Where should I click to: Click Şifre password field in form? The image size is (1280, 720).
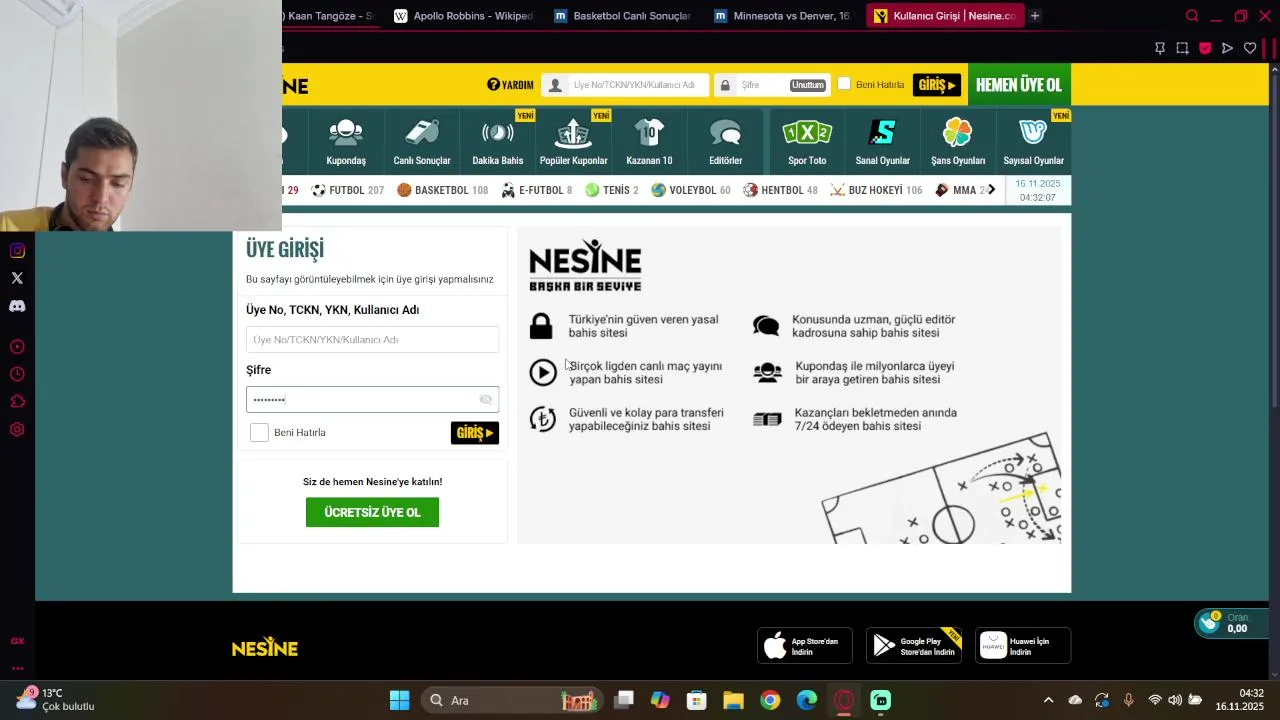pos(372,399)
